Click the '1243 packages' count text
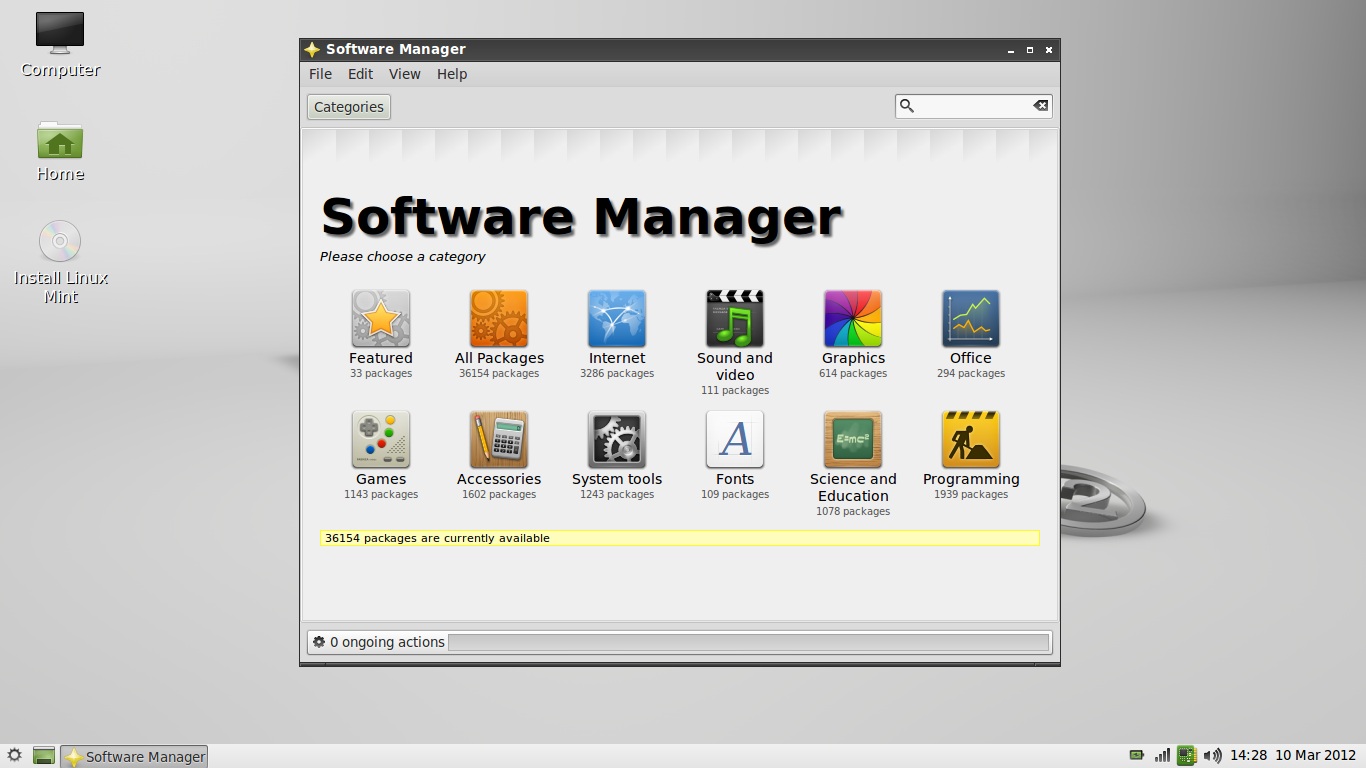 pos(617,494)
